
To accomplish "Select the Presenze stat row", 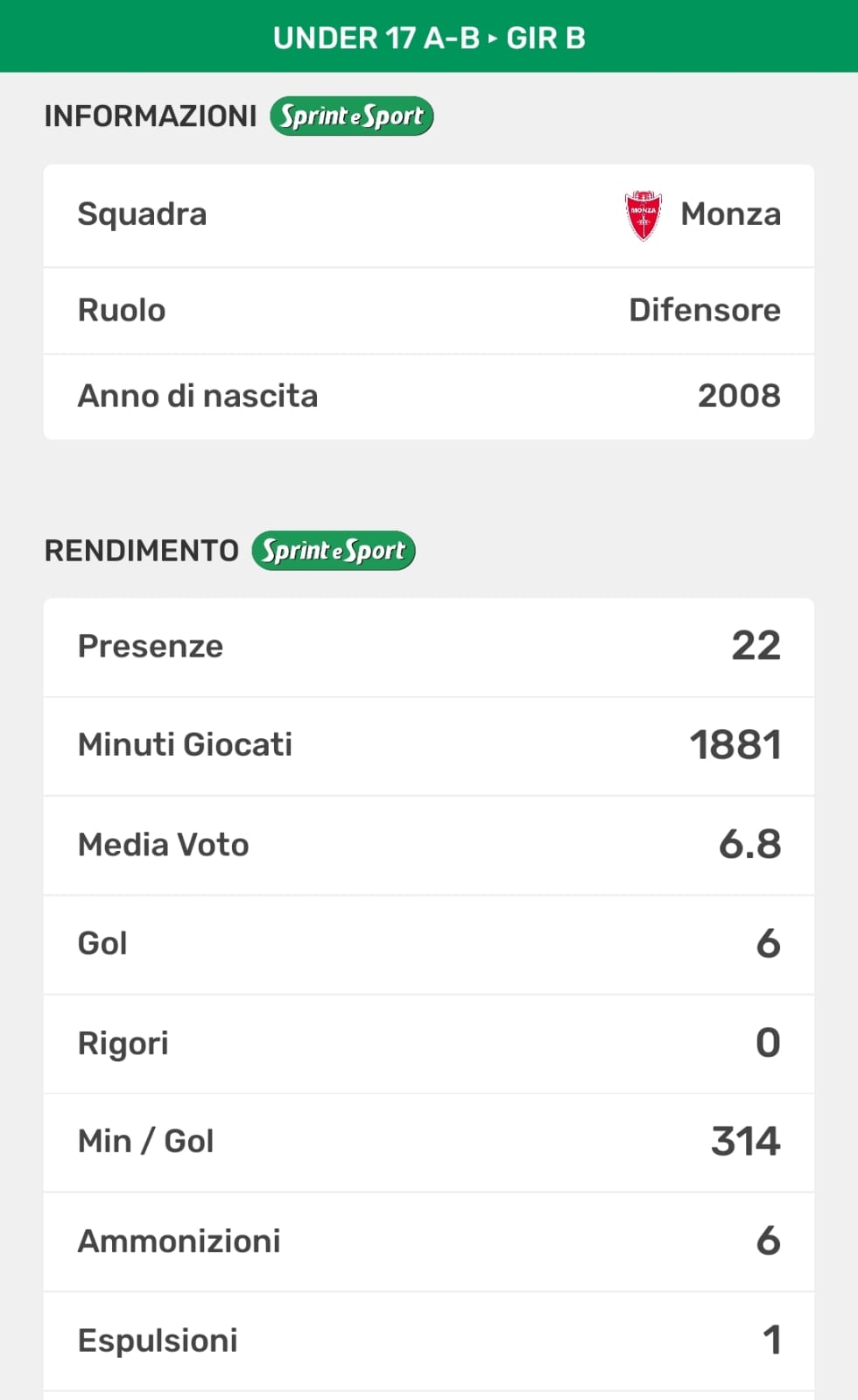I will [x=429, y=647].
